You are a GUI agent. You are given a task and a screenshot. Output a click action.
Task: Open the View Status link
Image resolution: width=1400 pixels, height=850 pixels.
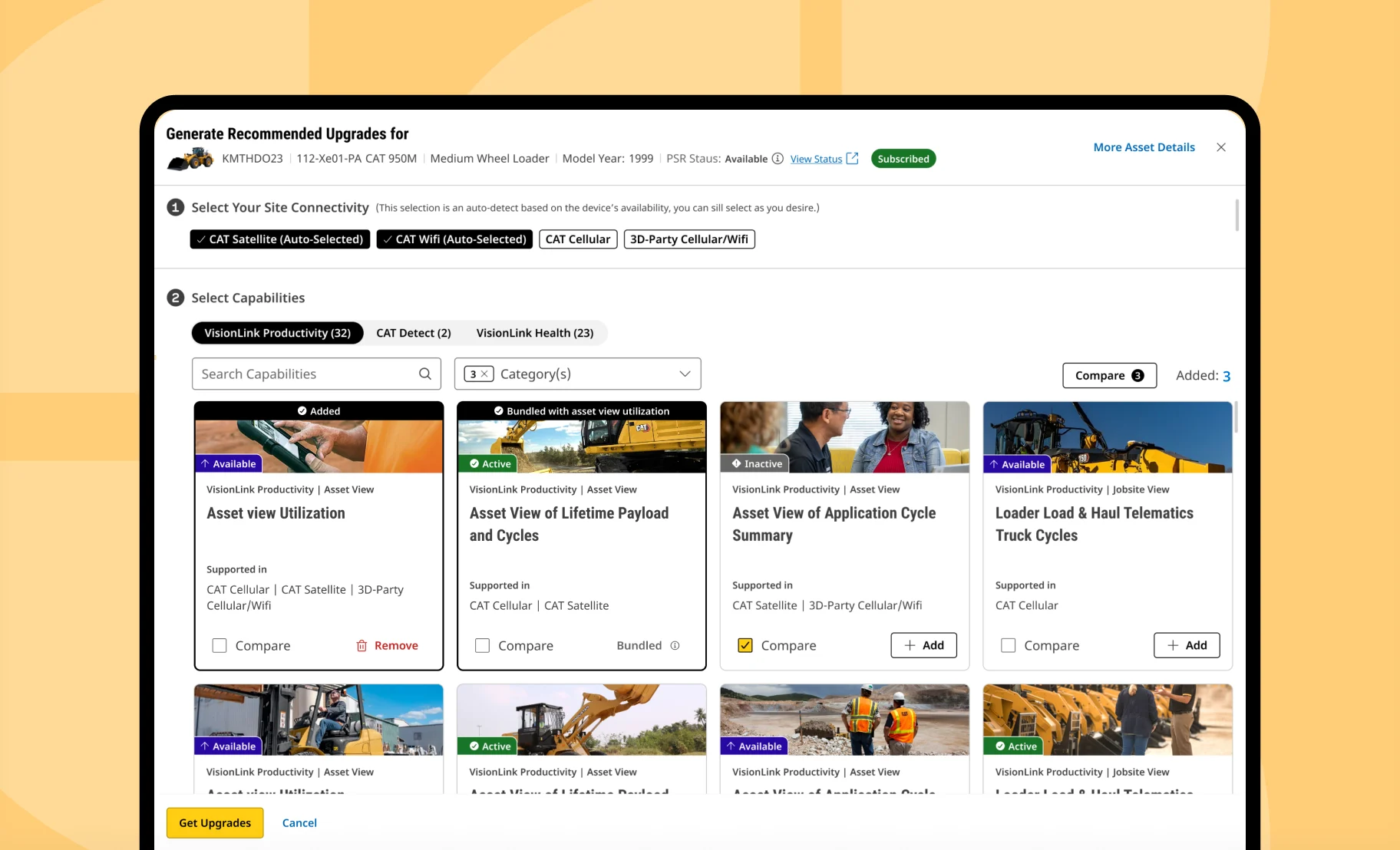coord(816,159)
